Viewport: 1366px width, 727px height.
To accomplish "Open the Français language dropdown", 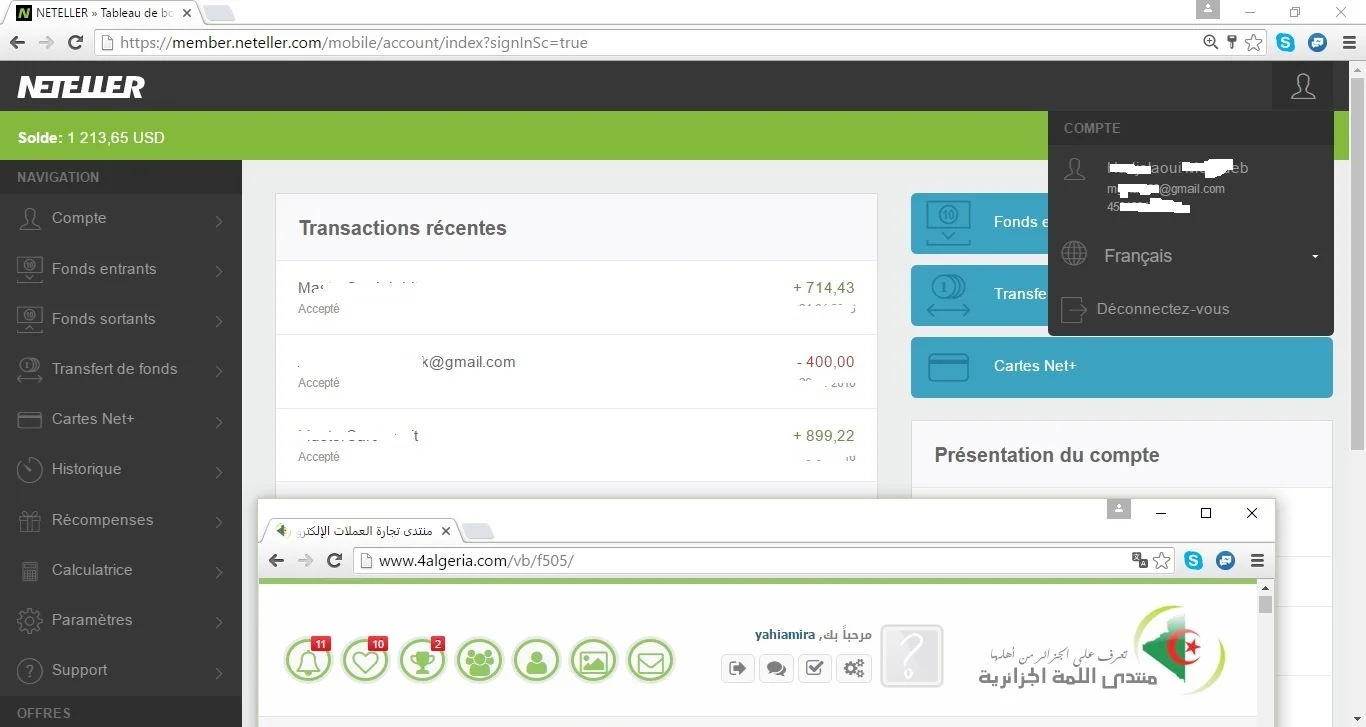I will click(x=1191, y=256).
